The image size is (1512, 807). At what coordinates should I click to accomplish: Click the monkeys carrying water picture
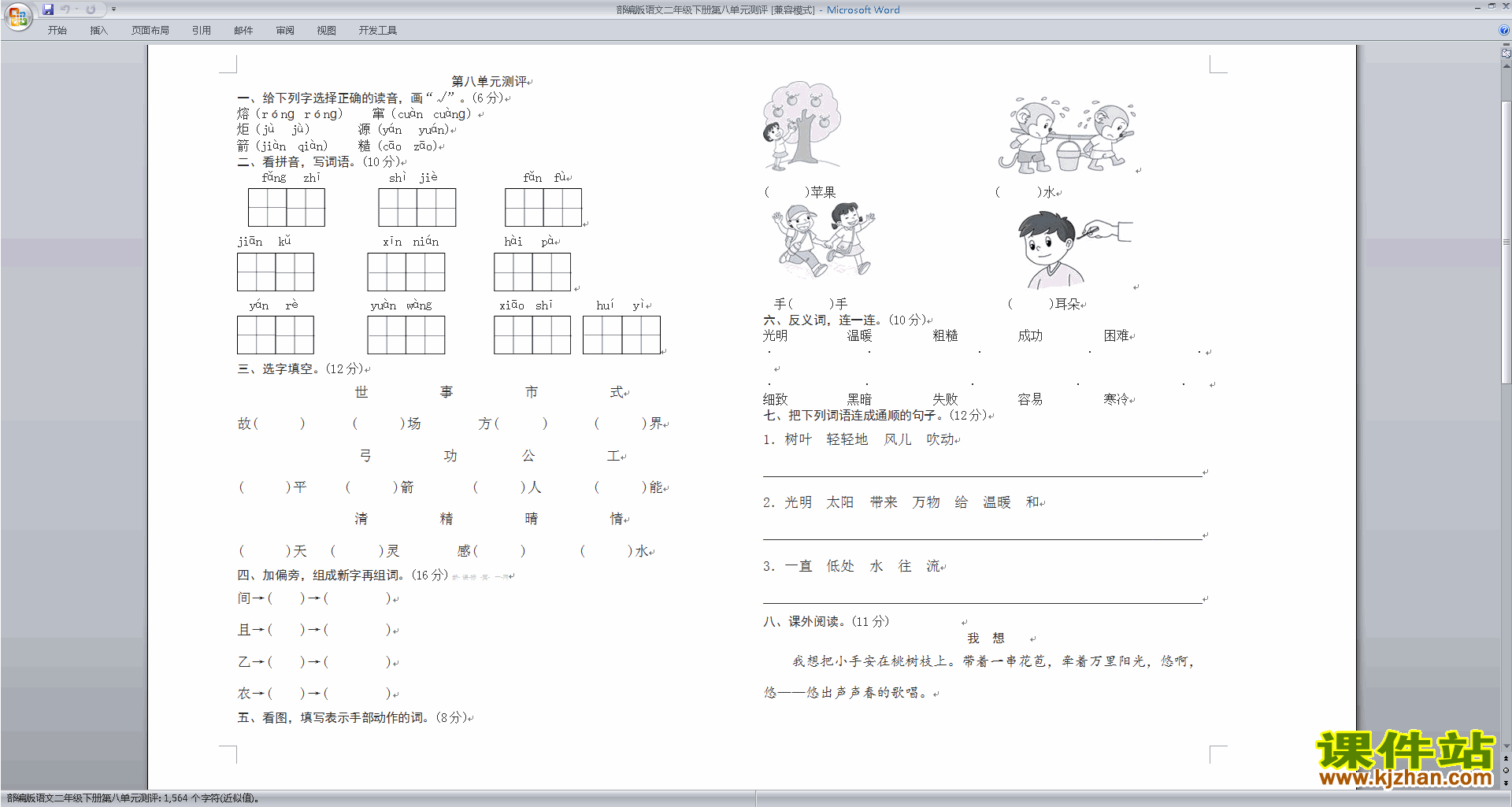(1067, 135)
